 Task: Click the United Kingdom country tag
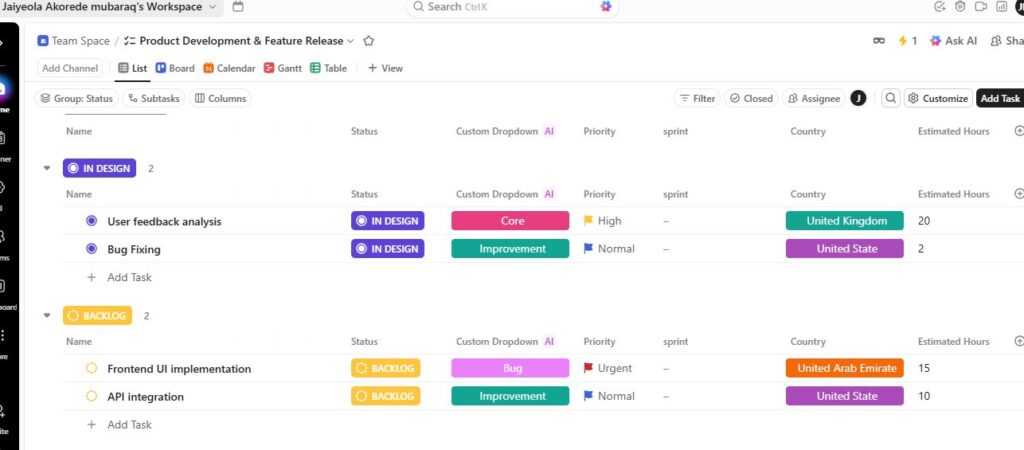844,221
